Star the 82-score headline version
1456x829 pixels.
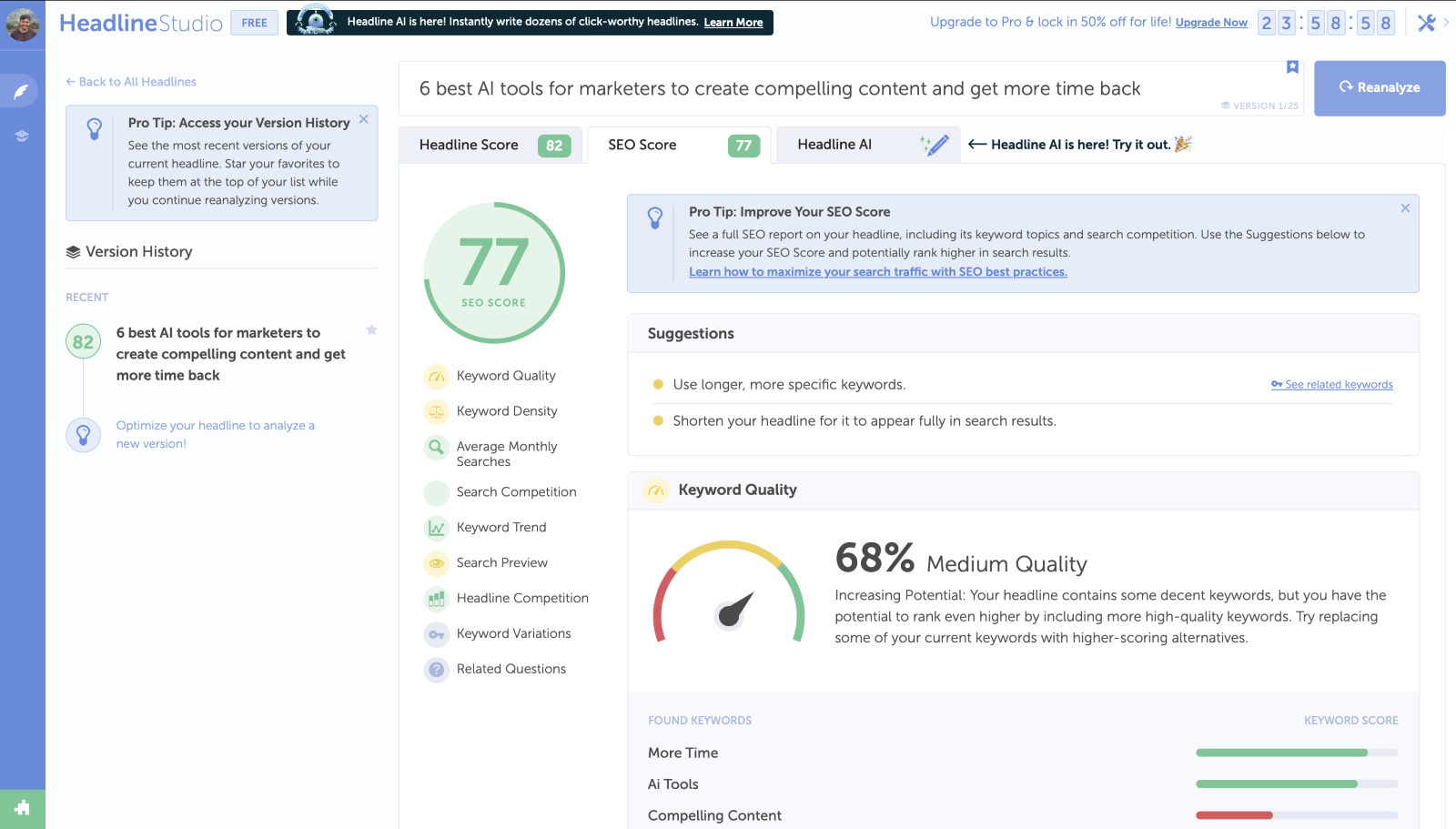[x=371, y=329]
